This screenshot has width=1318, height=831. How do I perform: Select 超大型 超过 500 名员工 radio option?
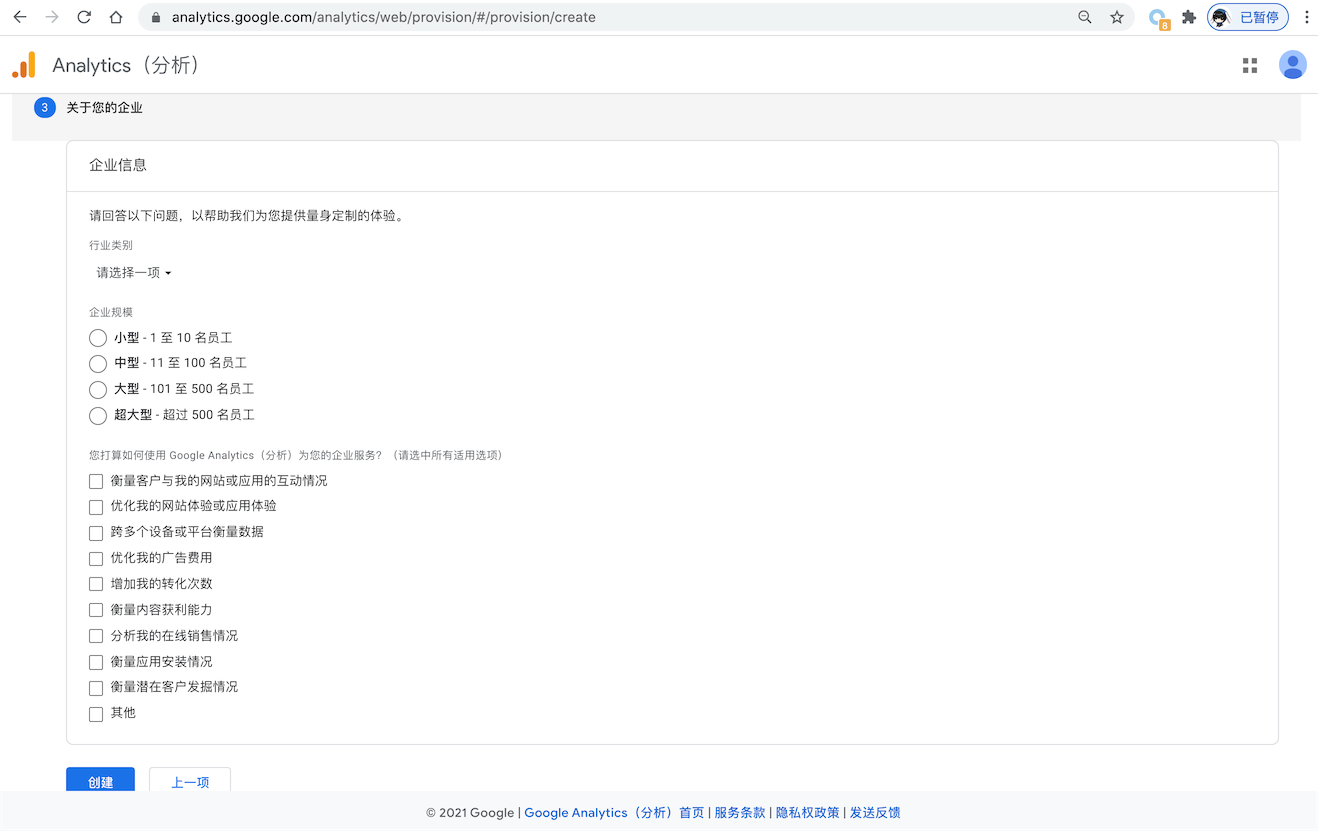98,415
